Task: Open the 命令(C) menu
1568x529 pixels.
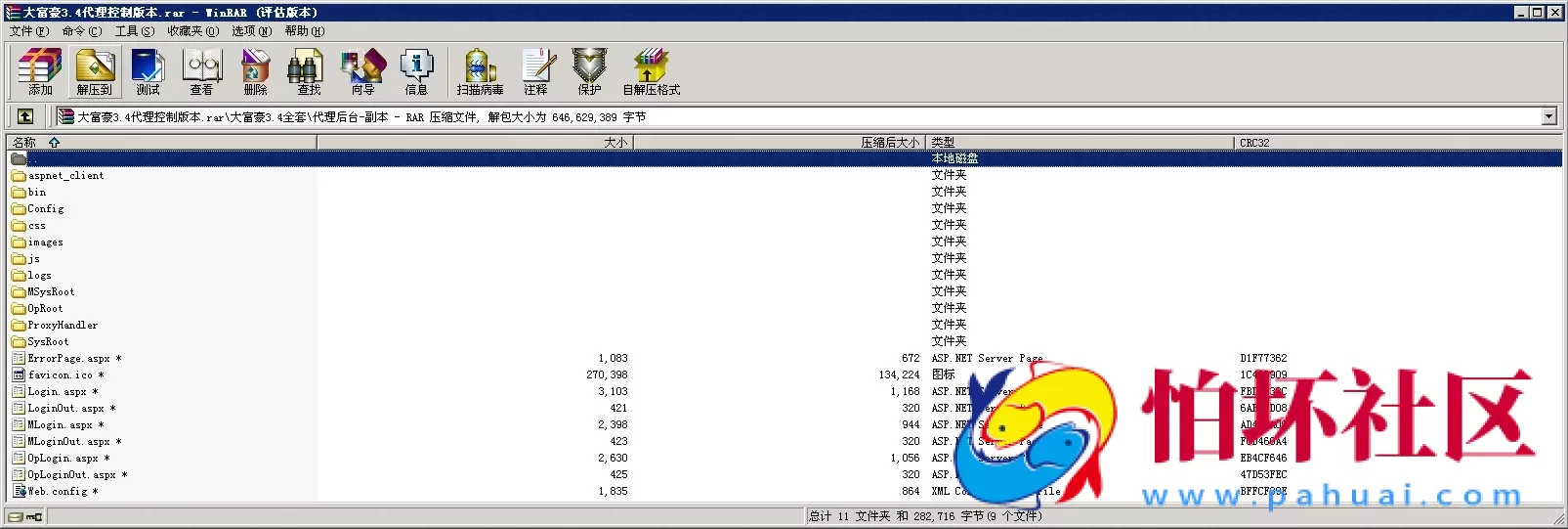Action: click(x=82, y=31)
